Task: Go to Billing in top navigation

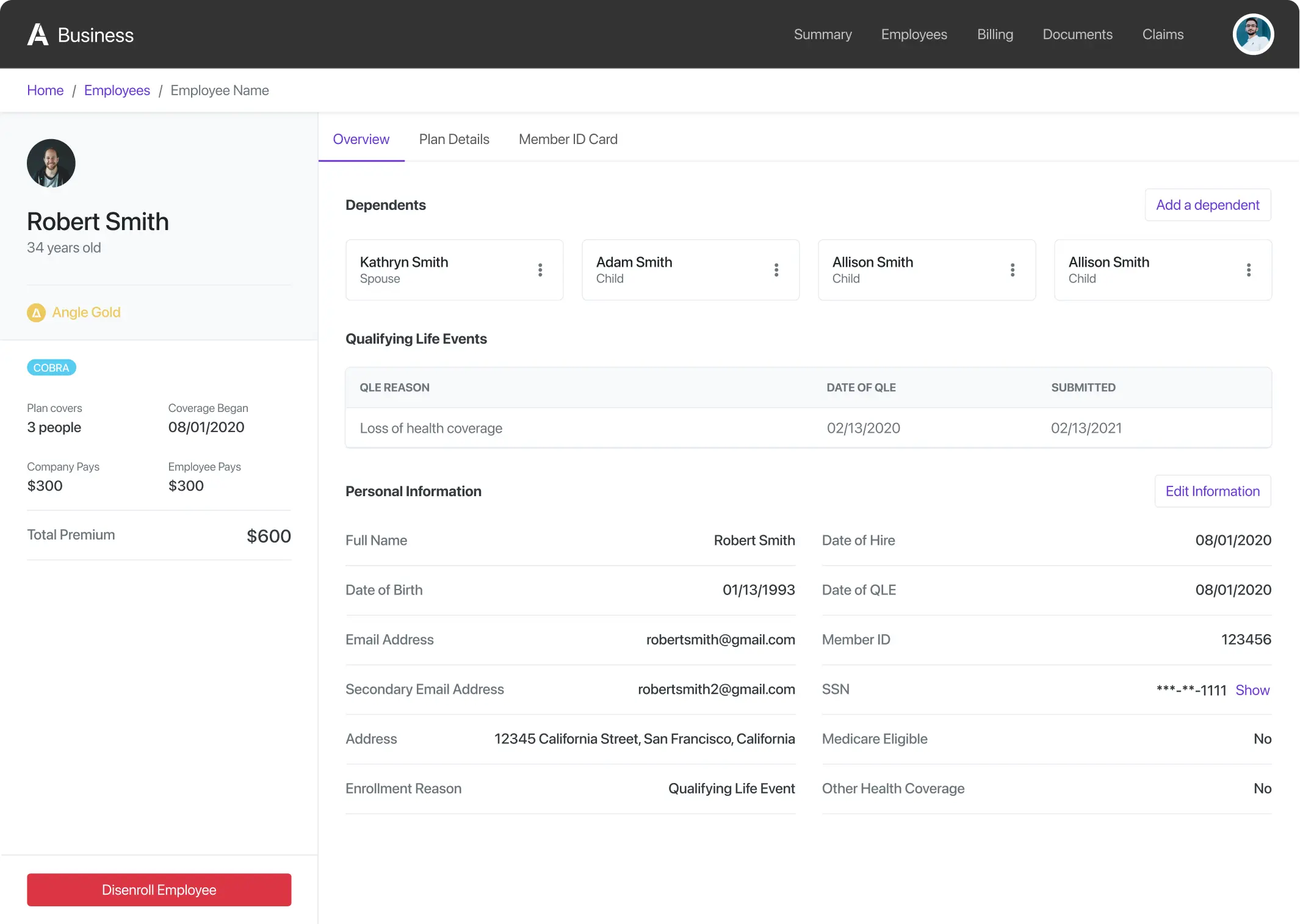Action: (995, 35)
